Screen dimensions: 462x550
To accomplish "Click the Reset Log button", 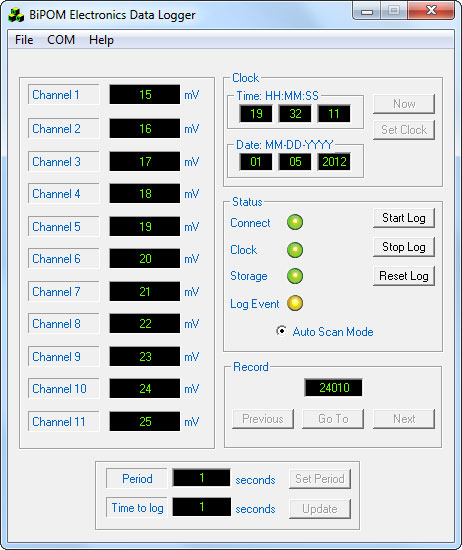I will click(x=404, y=276).
